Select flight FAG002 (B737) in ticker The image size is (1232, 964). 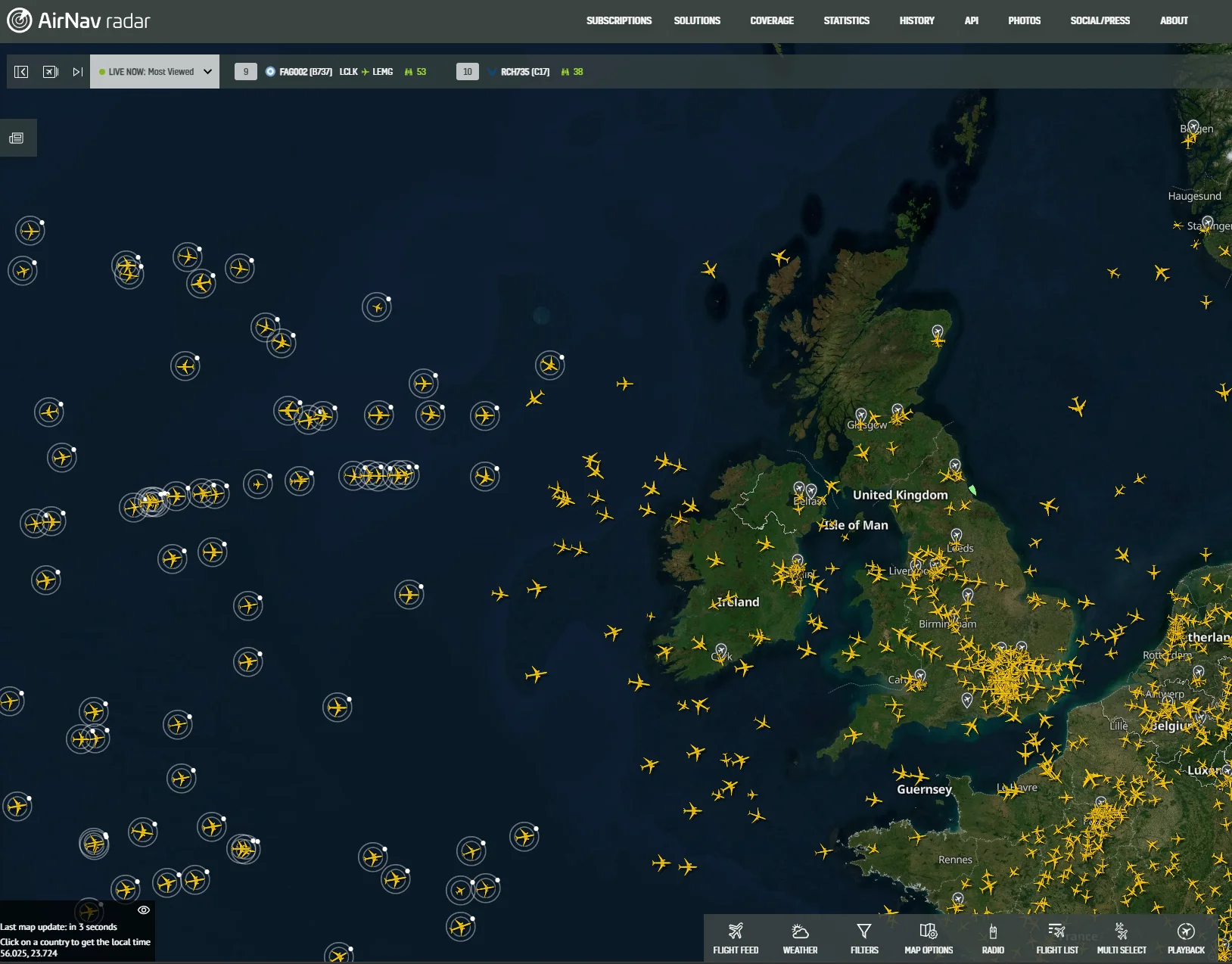pyautogui.click(x=306, y=72)
